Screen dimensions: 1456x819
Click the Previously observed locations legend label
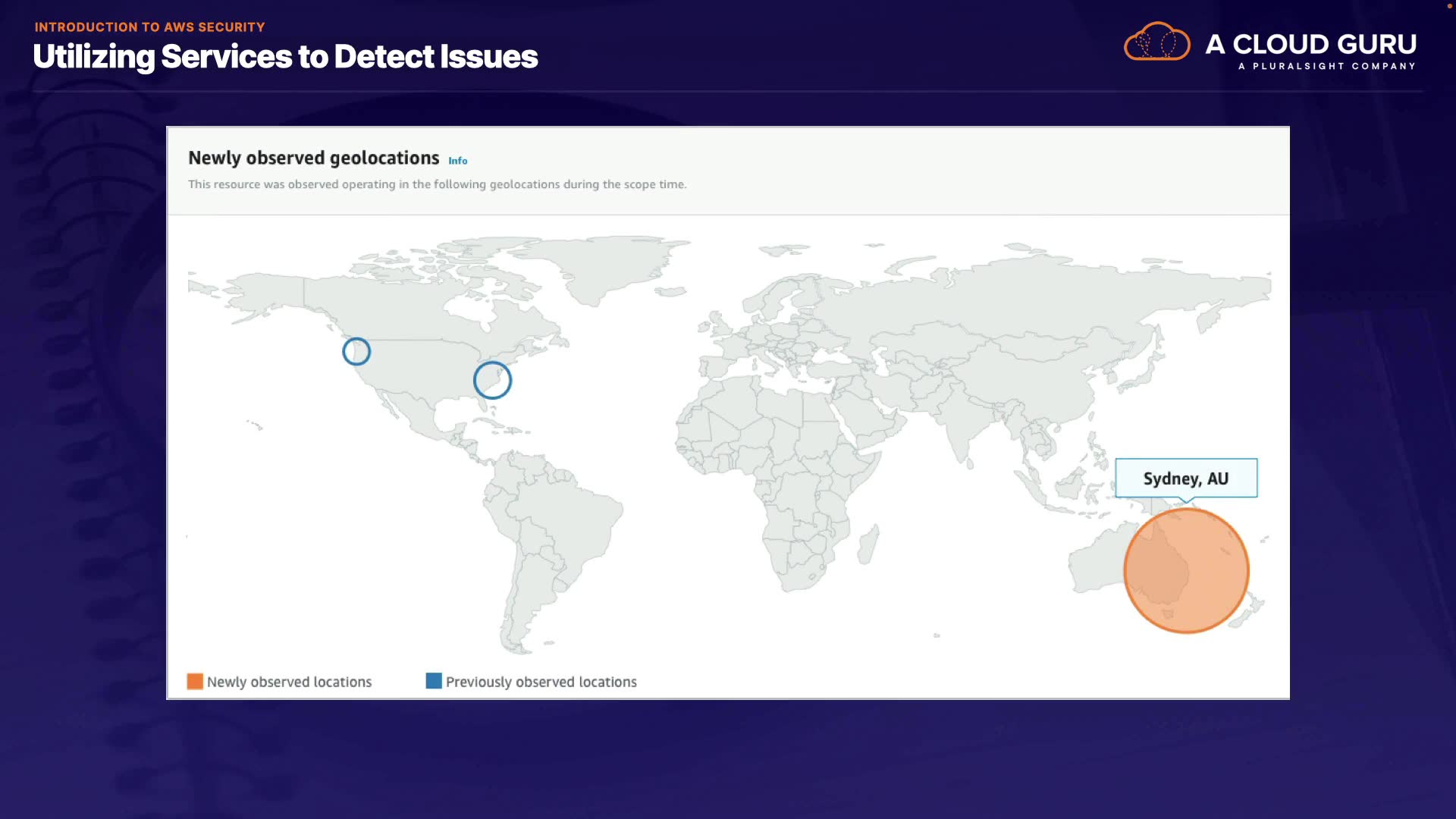tap(541, 682)
